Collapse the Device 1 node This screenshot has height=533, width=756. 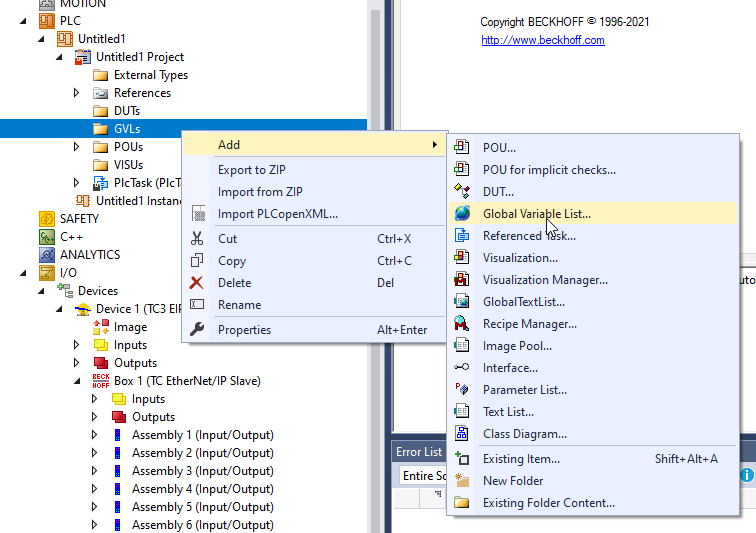point(59,309)
